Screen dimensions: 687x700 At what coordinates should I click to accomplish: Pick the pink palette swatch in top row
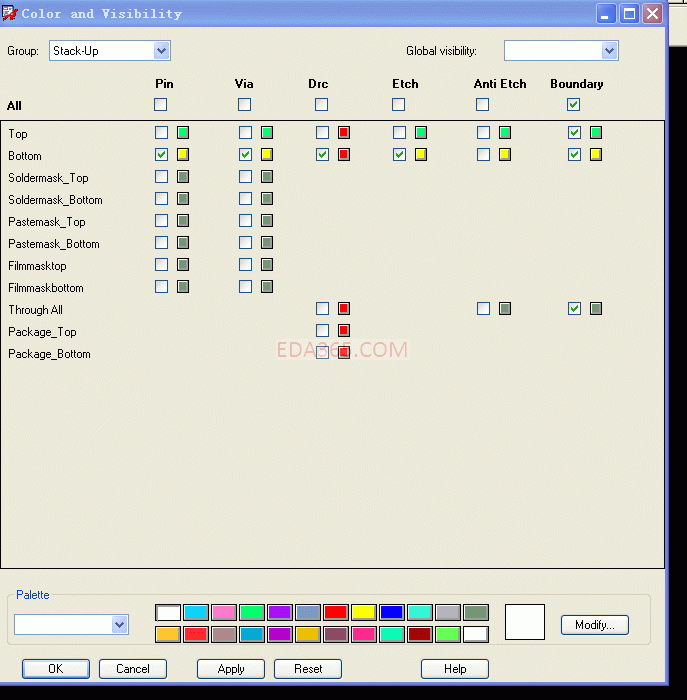point(224,612)
